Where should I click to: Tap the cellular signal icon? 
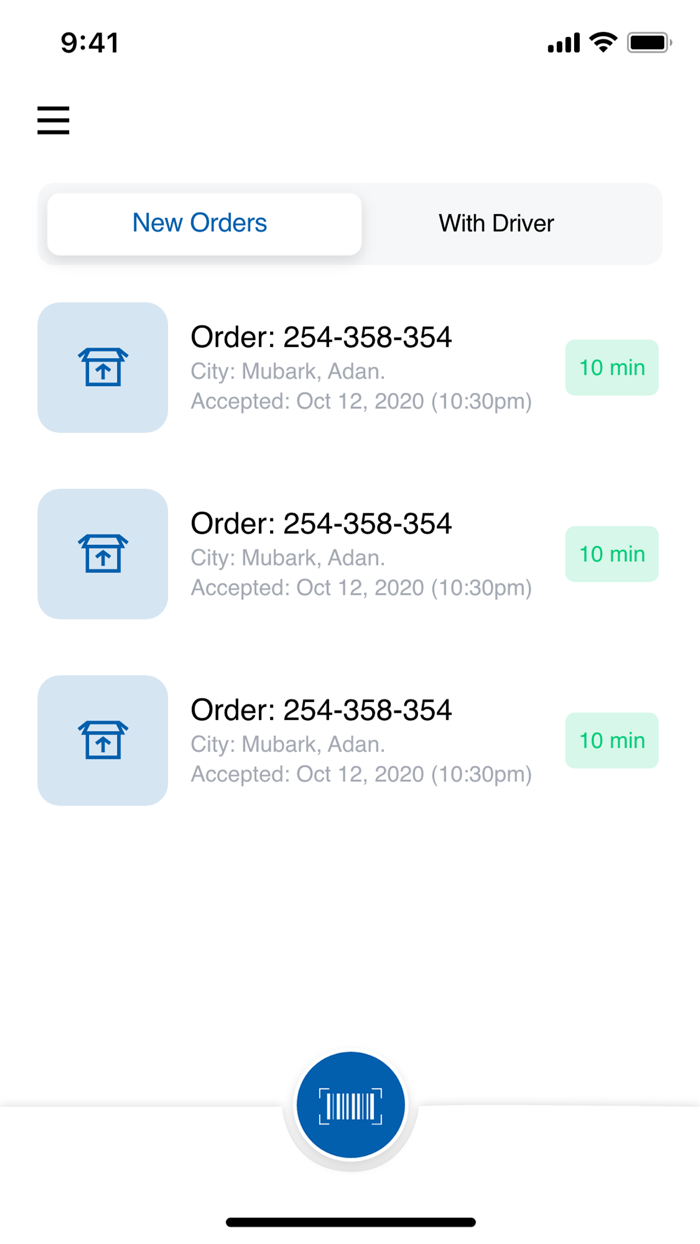pyautogui.click(x=564, y=43)
